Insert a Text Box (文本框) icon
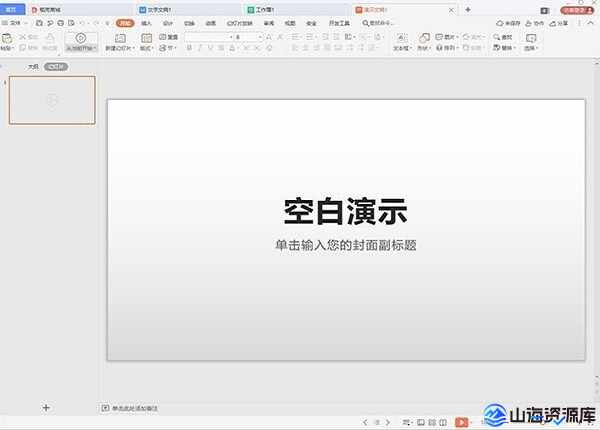Viewport: 600px width, 430px height. tap(402, 37)
